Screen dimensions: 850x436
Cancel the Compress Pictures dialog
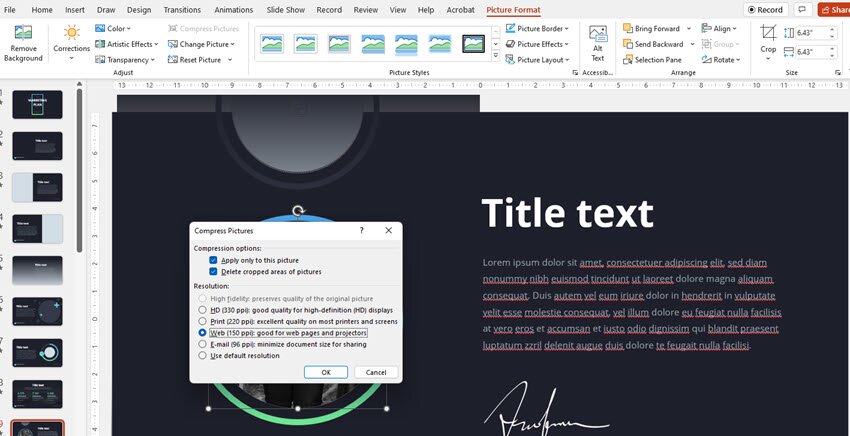[376, 372]
